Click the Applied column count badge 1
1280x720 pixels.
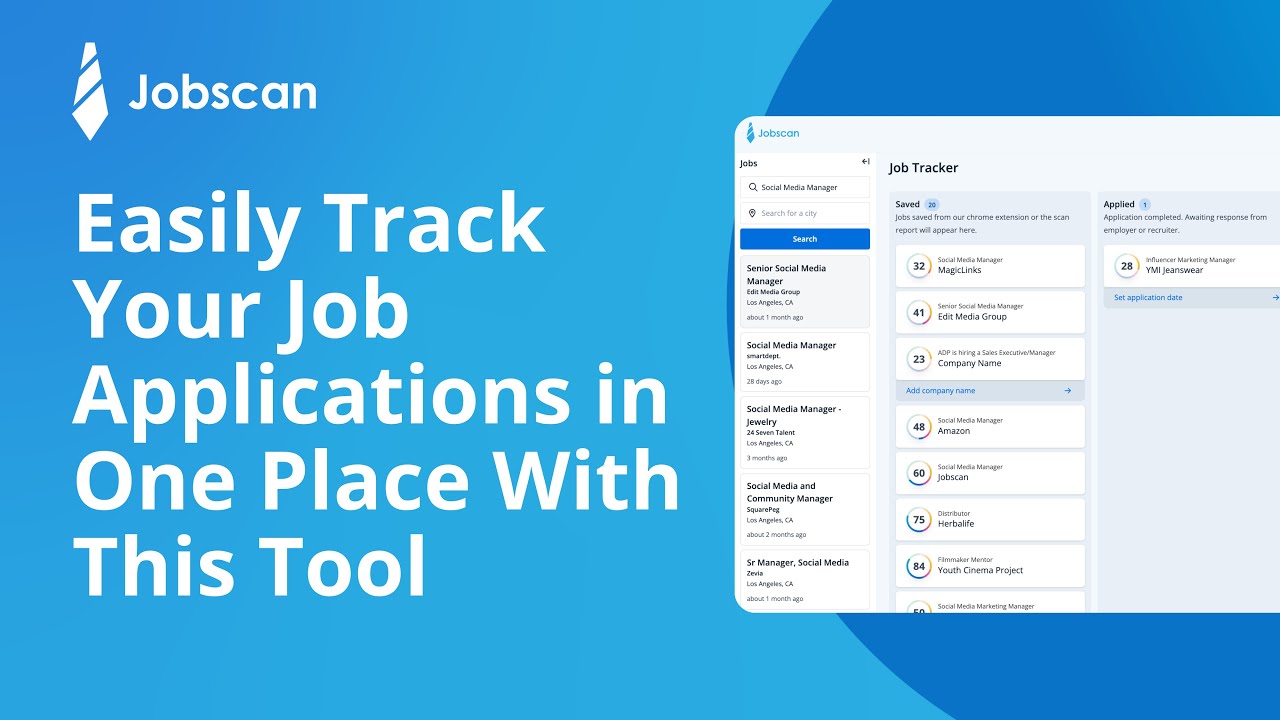pyautogui.click(x=1145, y=204)
